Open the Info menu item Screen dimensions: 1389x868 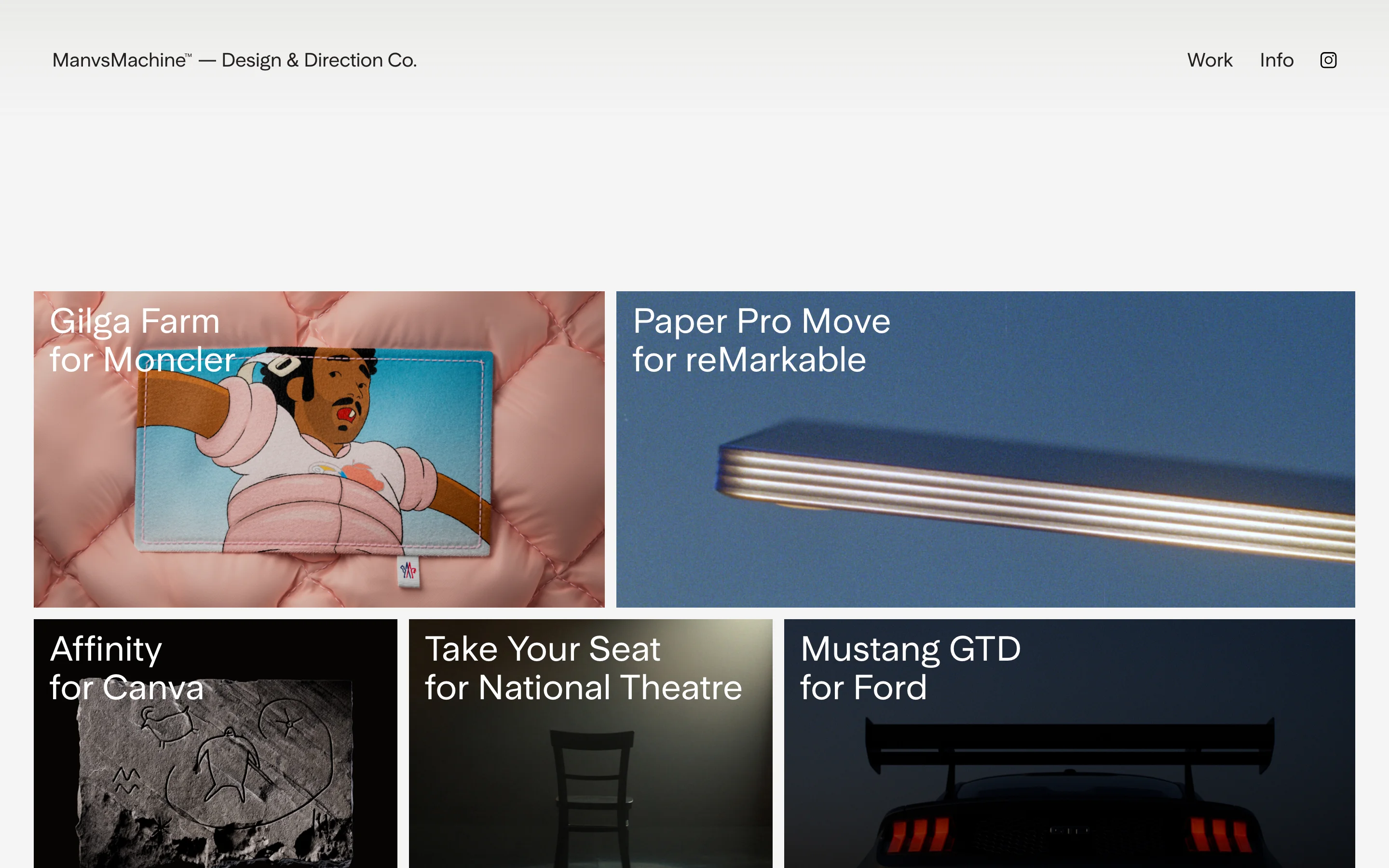(x=1276, y=60)
